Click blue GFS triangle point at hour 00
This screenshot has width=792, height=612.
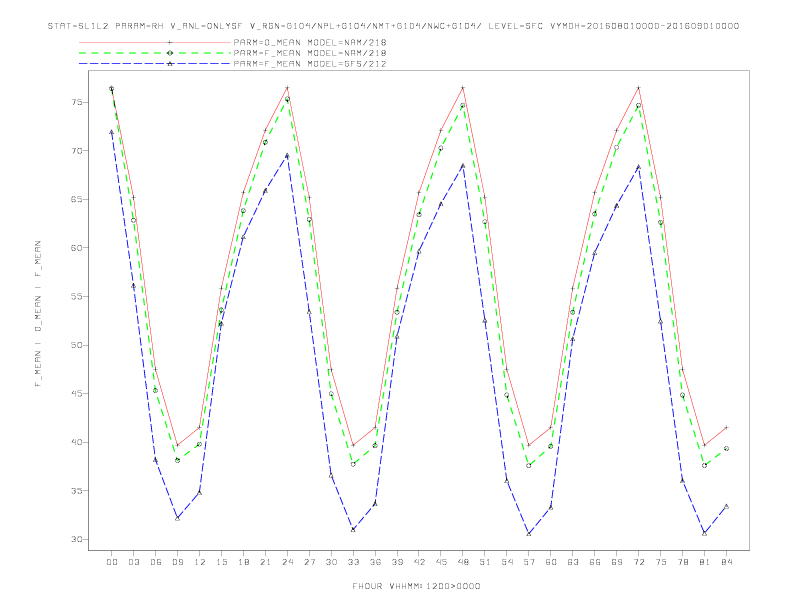pos(112,132)
